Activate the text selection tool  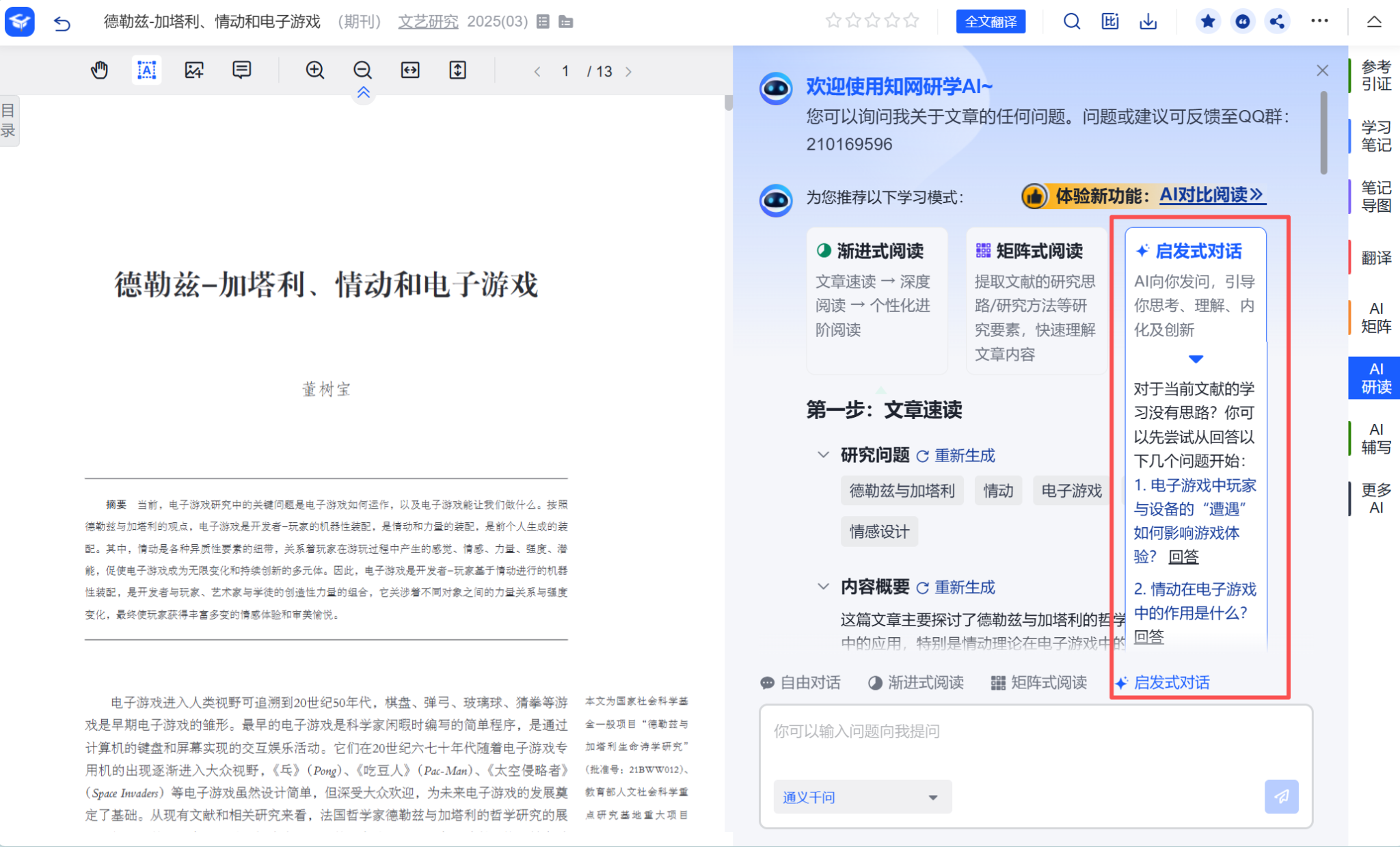click(x=146, y=70)
